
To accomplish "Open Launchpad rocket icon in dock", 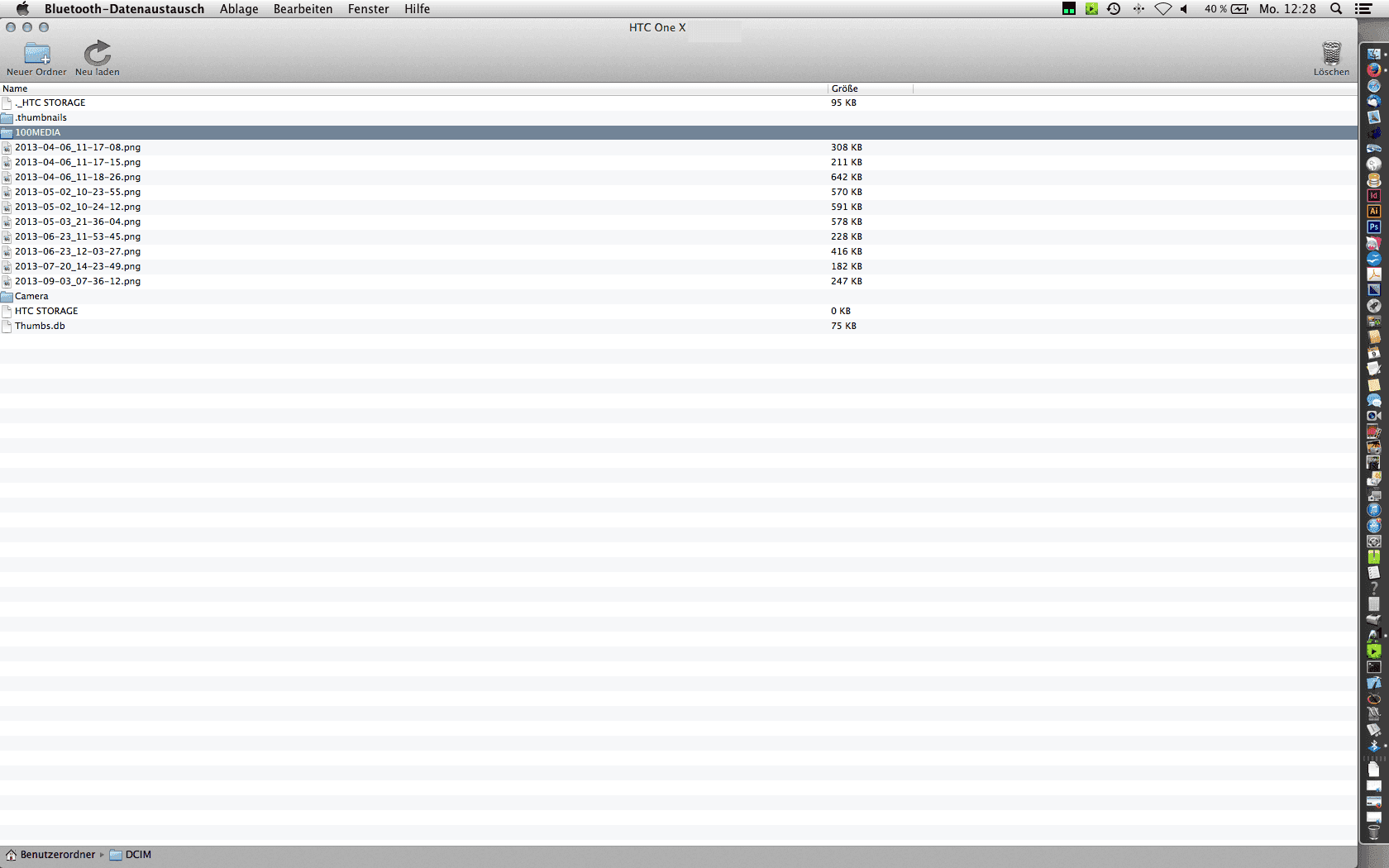I will [1373, 306].
